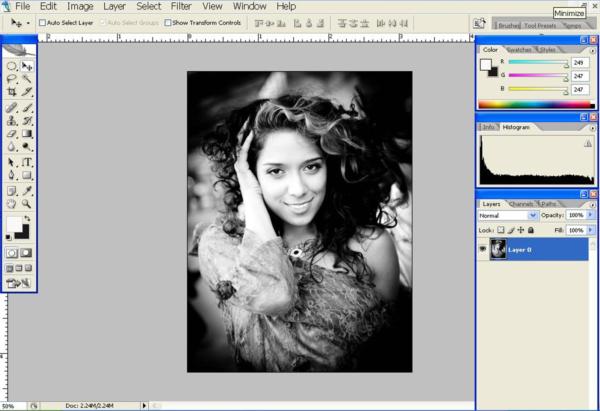Select the Lasso tool
The height and width of the screenshot is (411, 600).
(x=11, y=79)
